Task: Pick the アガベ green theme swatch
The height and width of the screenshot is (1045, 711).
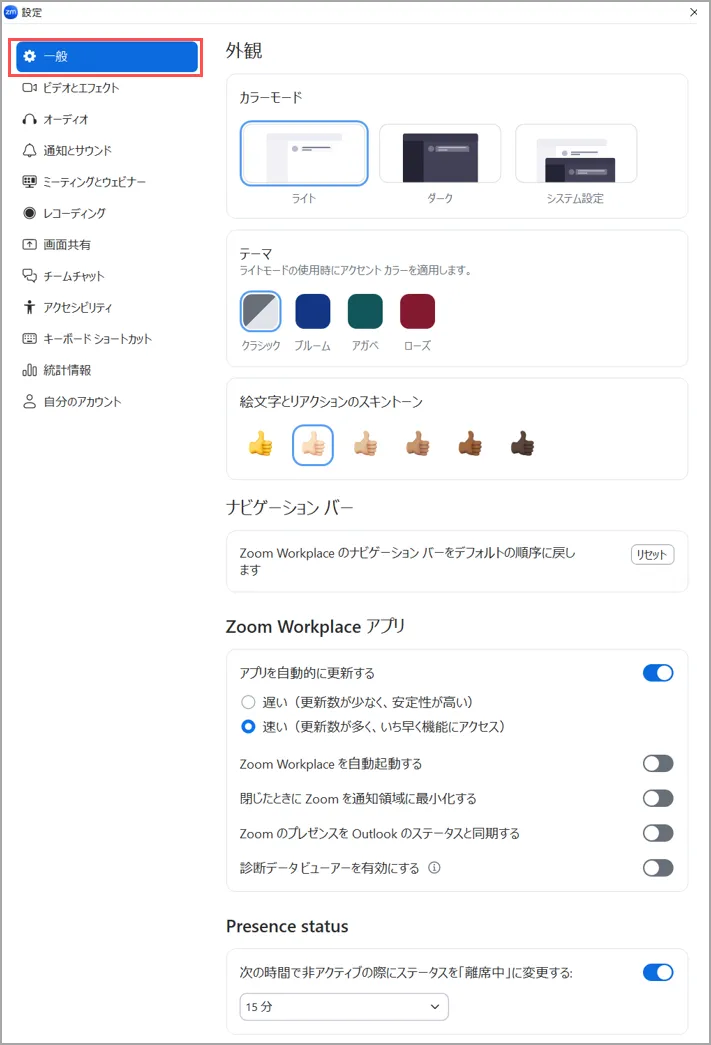Action: 365,311
